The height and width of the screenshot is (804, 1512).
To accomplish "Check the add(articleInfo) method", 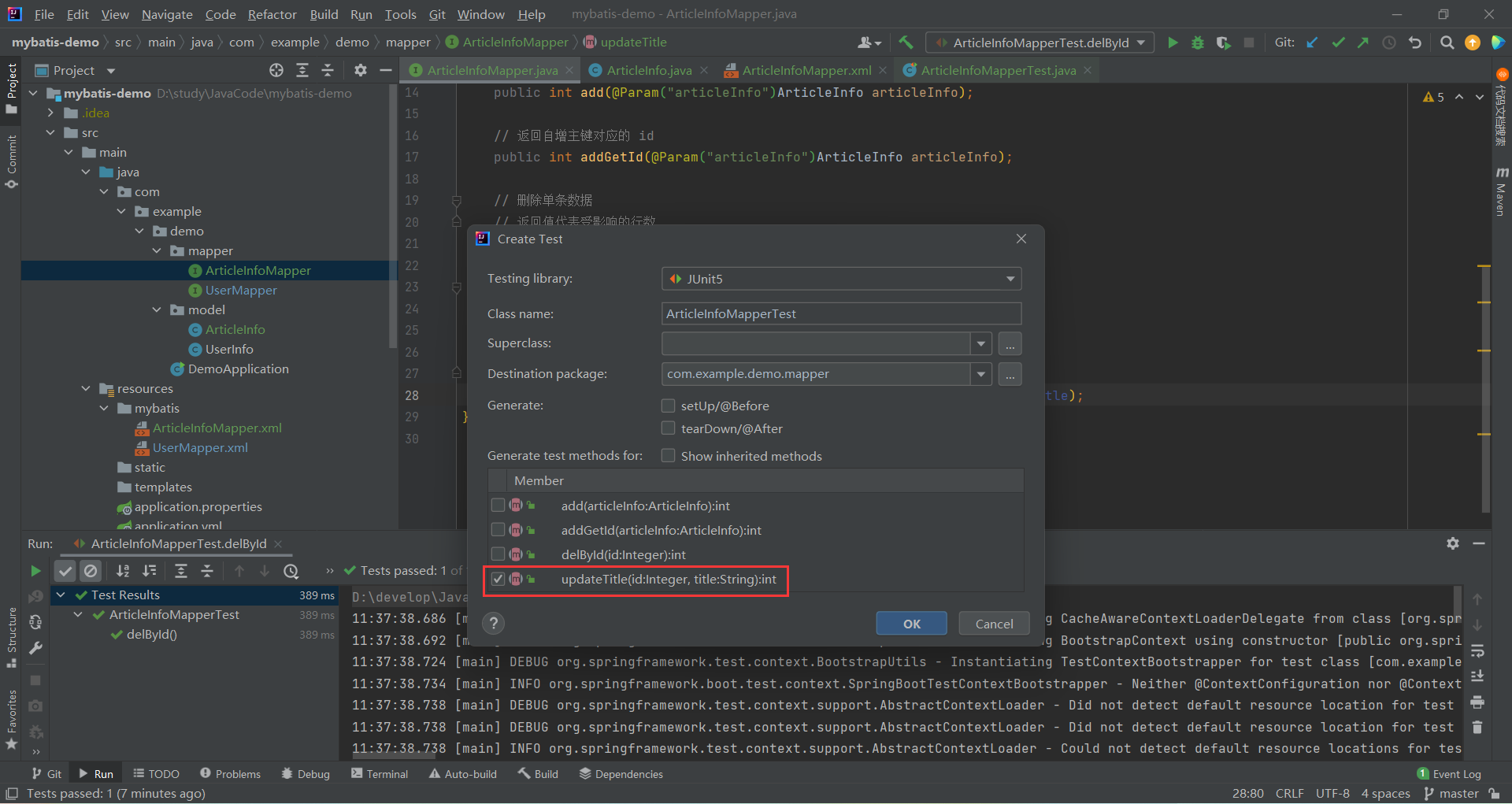I will [x=498, y=506].
